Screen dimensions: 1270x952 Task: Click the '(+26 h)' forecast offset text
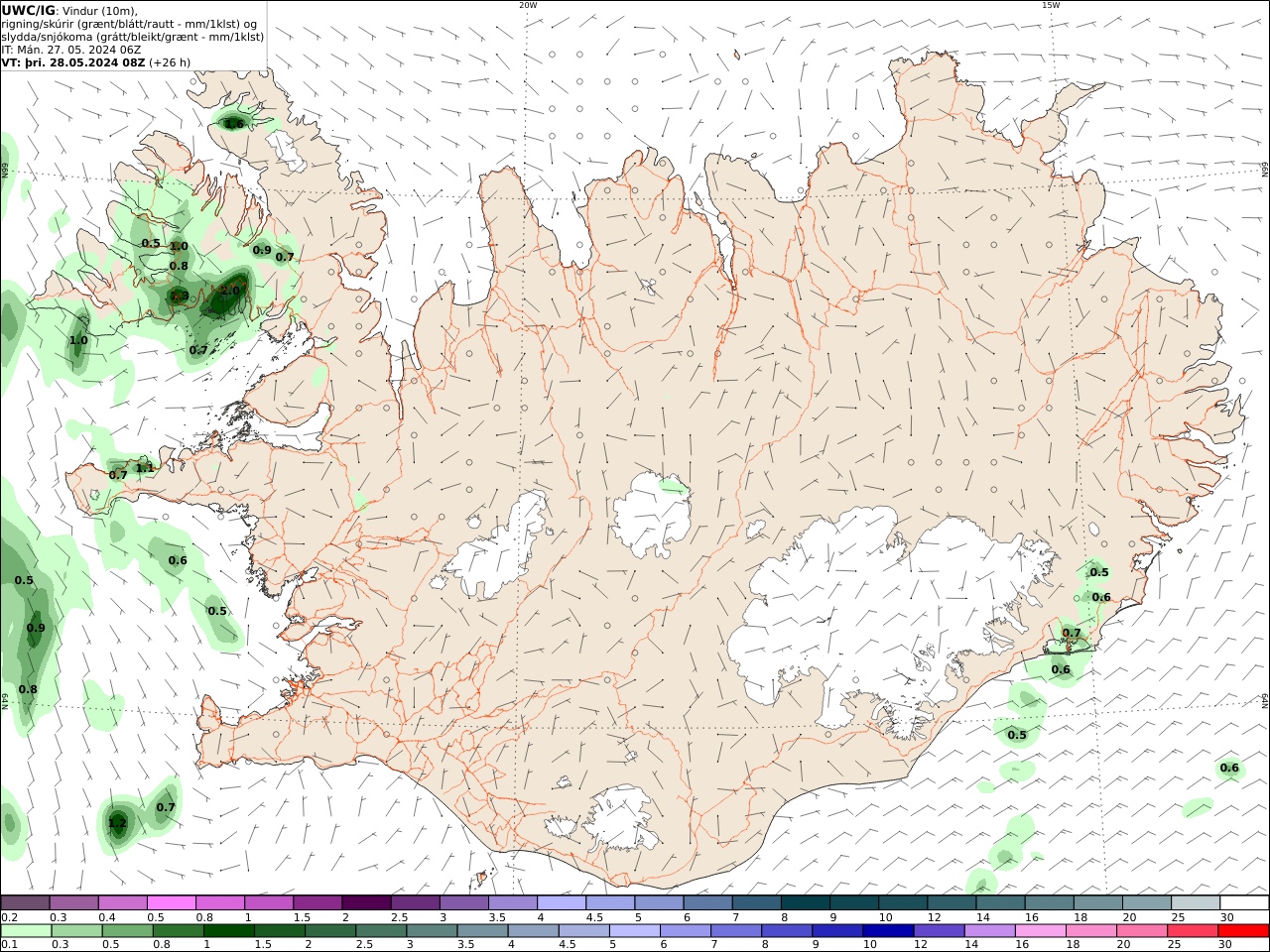(x=170, y=62)
